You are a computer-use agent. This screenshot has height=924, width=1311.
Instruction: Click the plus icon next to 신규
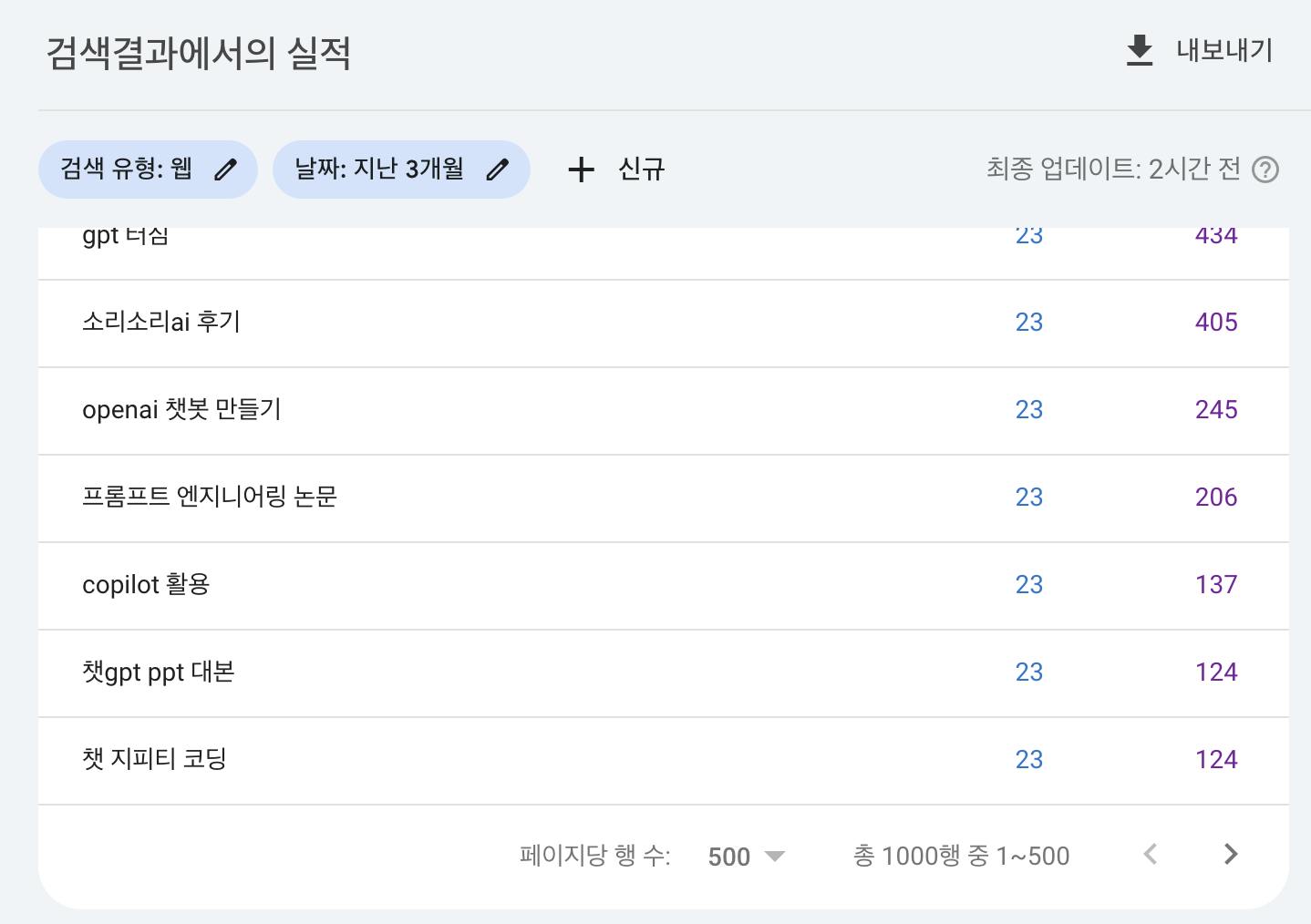coord(581,169)
